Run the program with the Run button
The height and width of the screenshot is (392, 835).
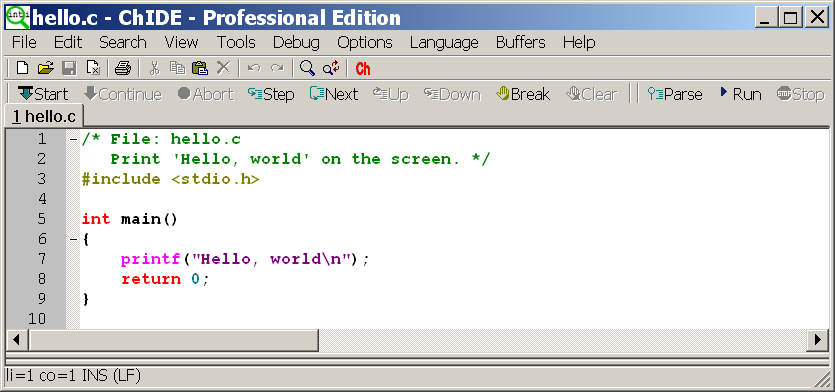click(740, 94)
